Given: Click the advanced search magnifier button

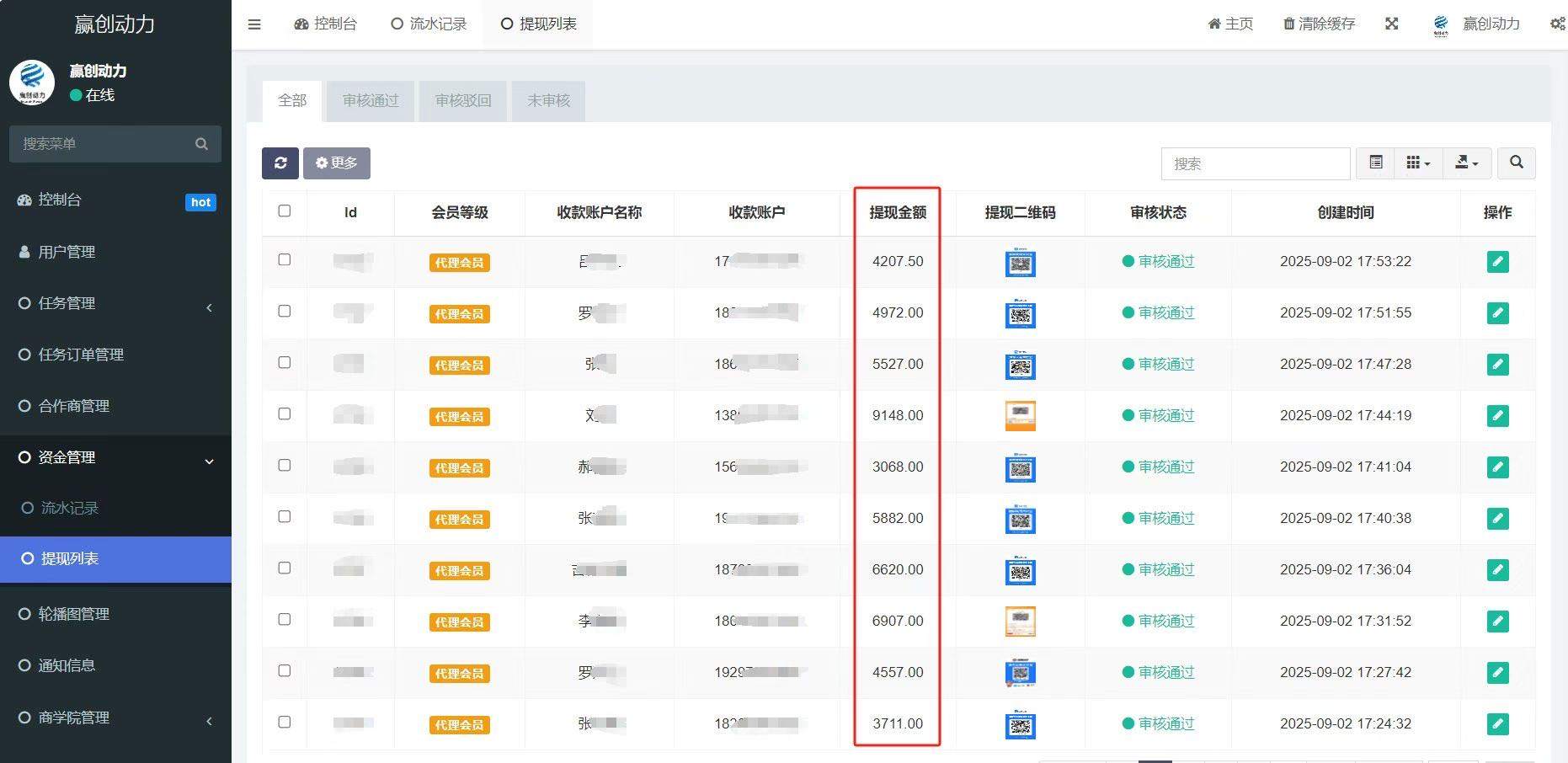Looking at the screenshot, I should point(1517,163).
